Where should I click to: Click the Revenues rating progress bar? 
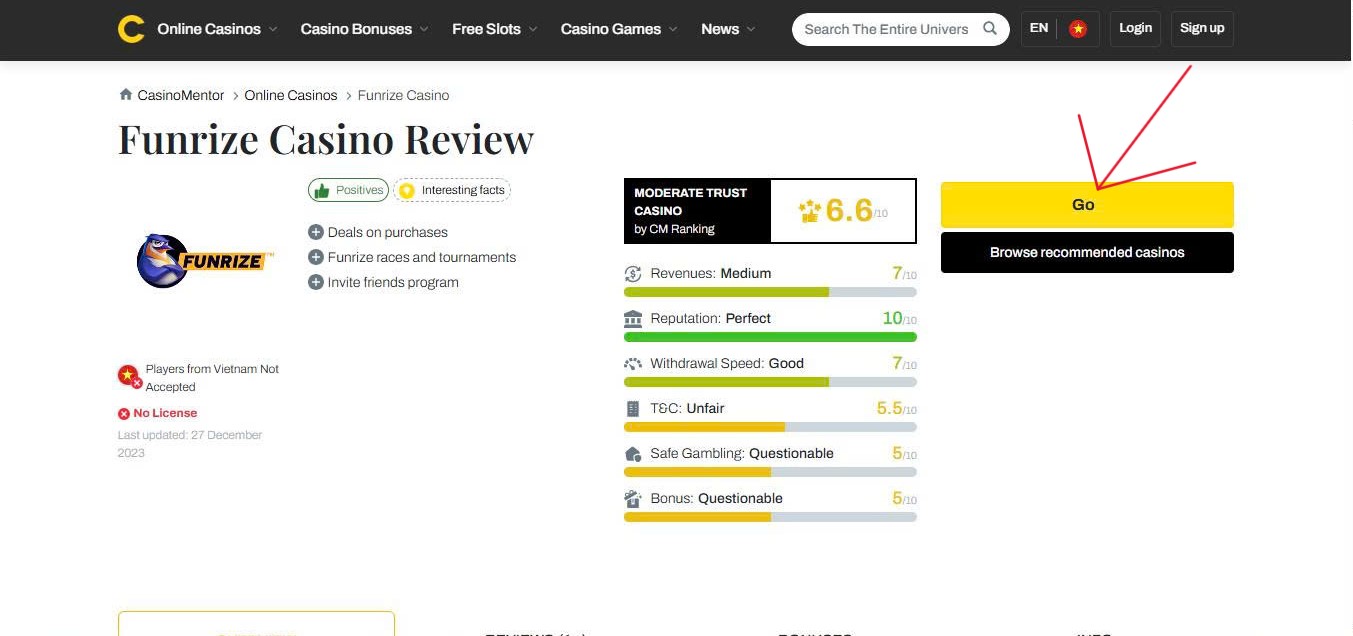(770, 292)
